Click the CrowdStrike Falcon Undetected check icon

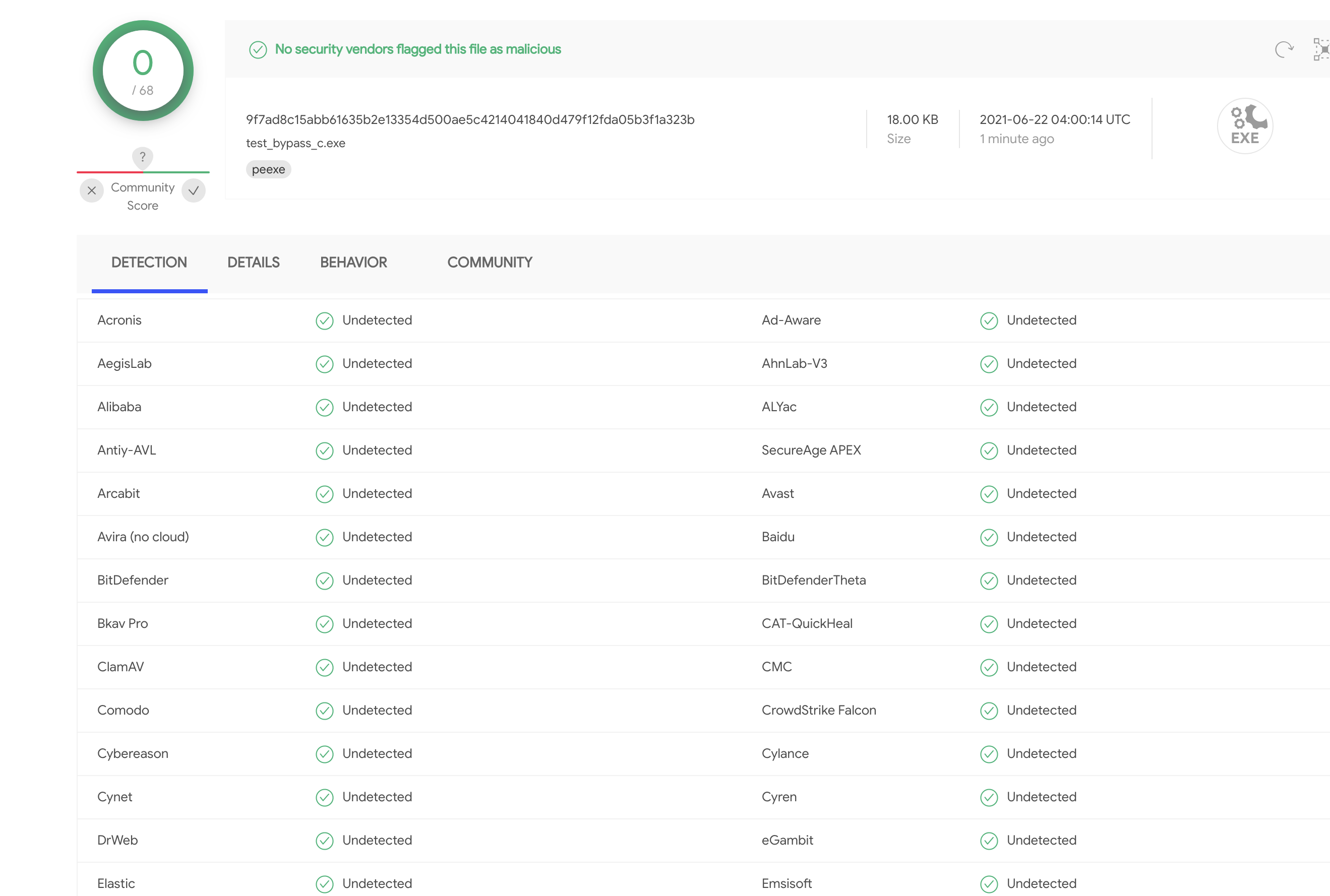[x=989, y=712]
